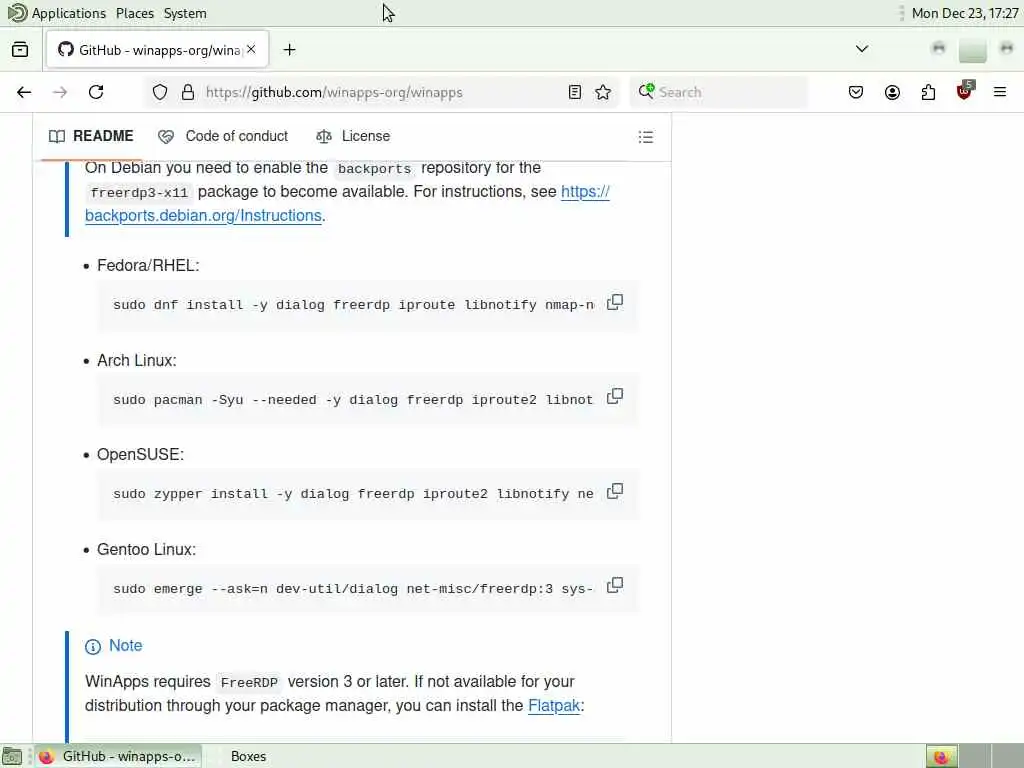Image resolution: width=1024 pixels, height=768 pixels.
Task: Open the Places menu
Action: click(x=135, y=13)
